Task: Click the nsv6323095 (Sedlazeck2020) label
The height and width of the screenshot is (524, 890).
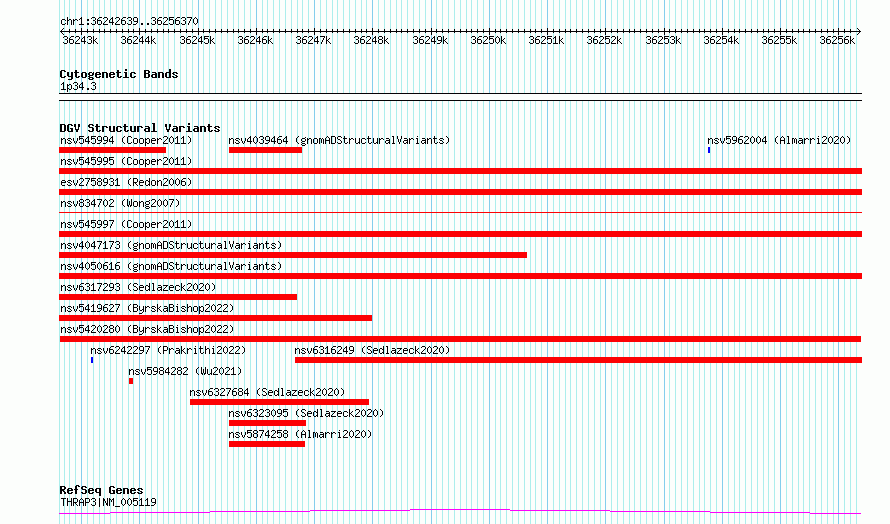Action: (x=306, y=413)
